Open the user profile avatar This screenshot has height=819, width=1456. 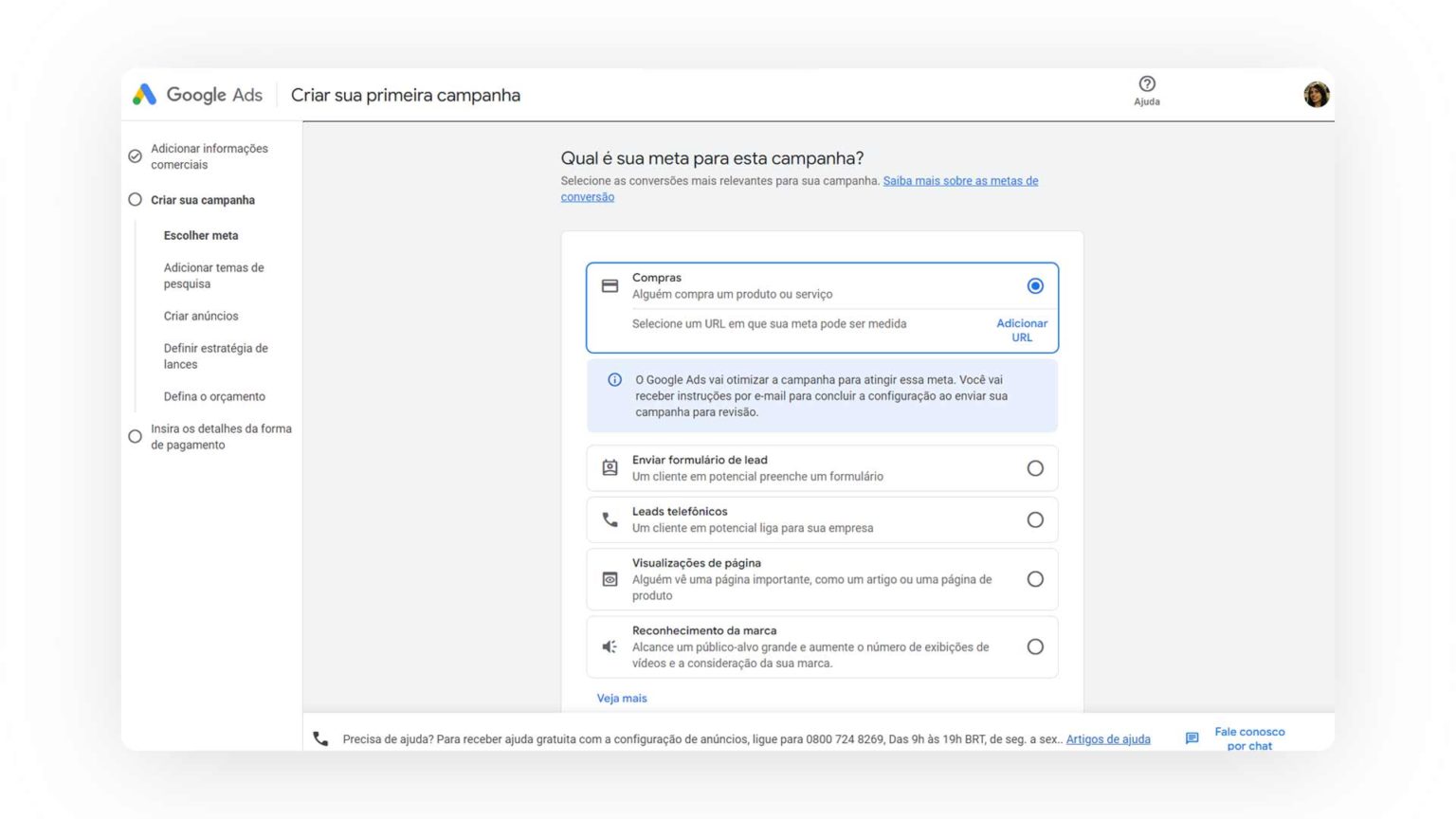1316,94
